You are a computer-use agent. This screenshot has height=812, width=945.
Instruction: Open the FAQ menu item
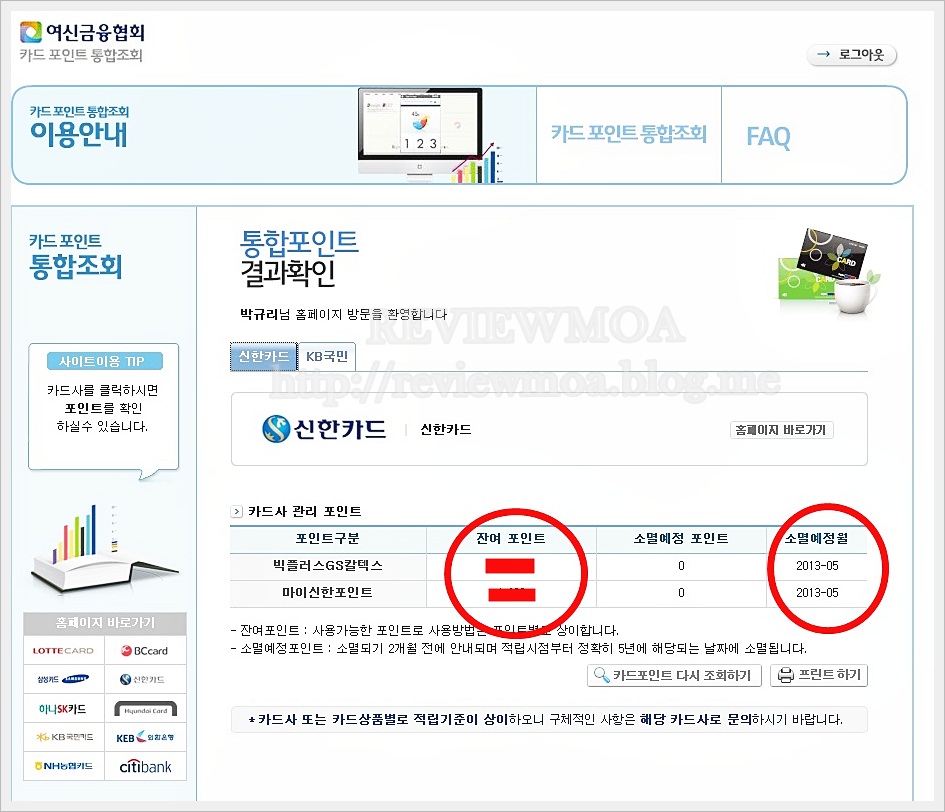[x=768, y=137]
